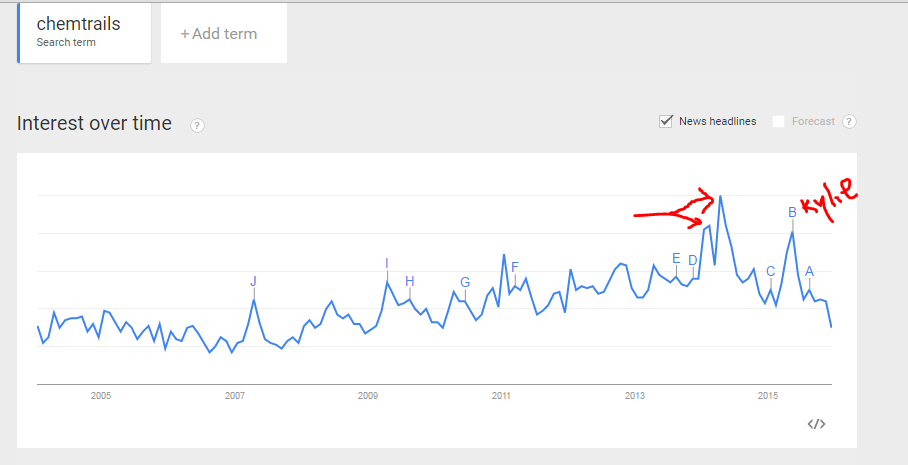This screenshot has width=908, height=465.
Task: Click the 2011 label on time axis
Action: [501, 396]
